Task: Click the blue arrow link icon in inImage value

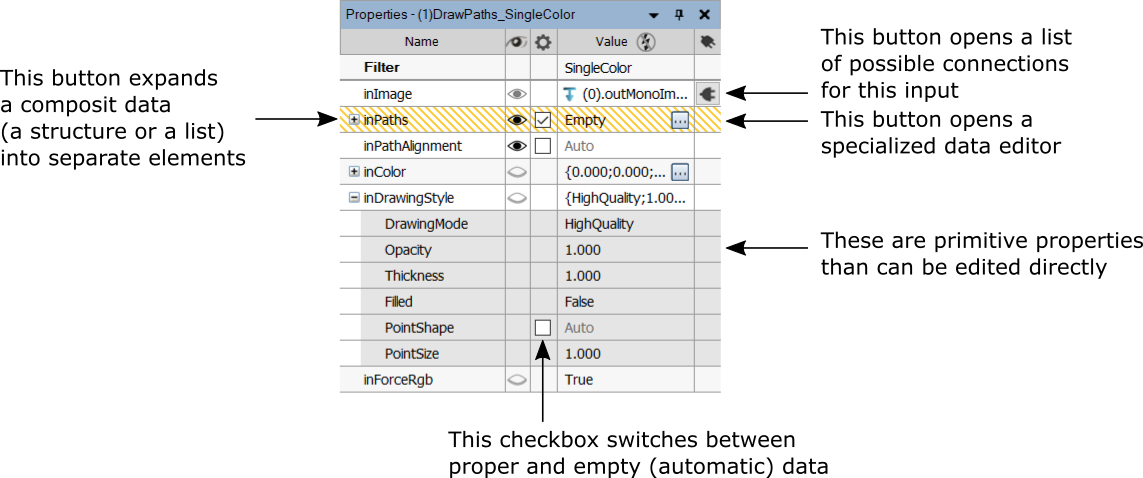Action: point(570,94)
